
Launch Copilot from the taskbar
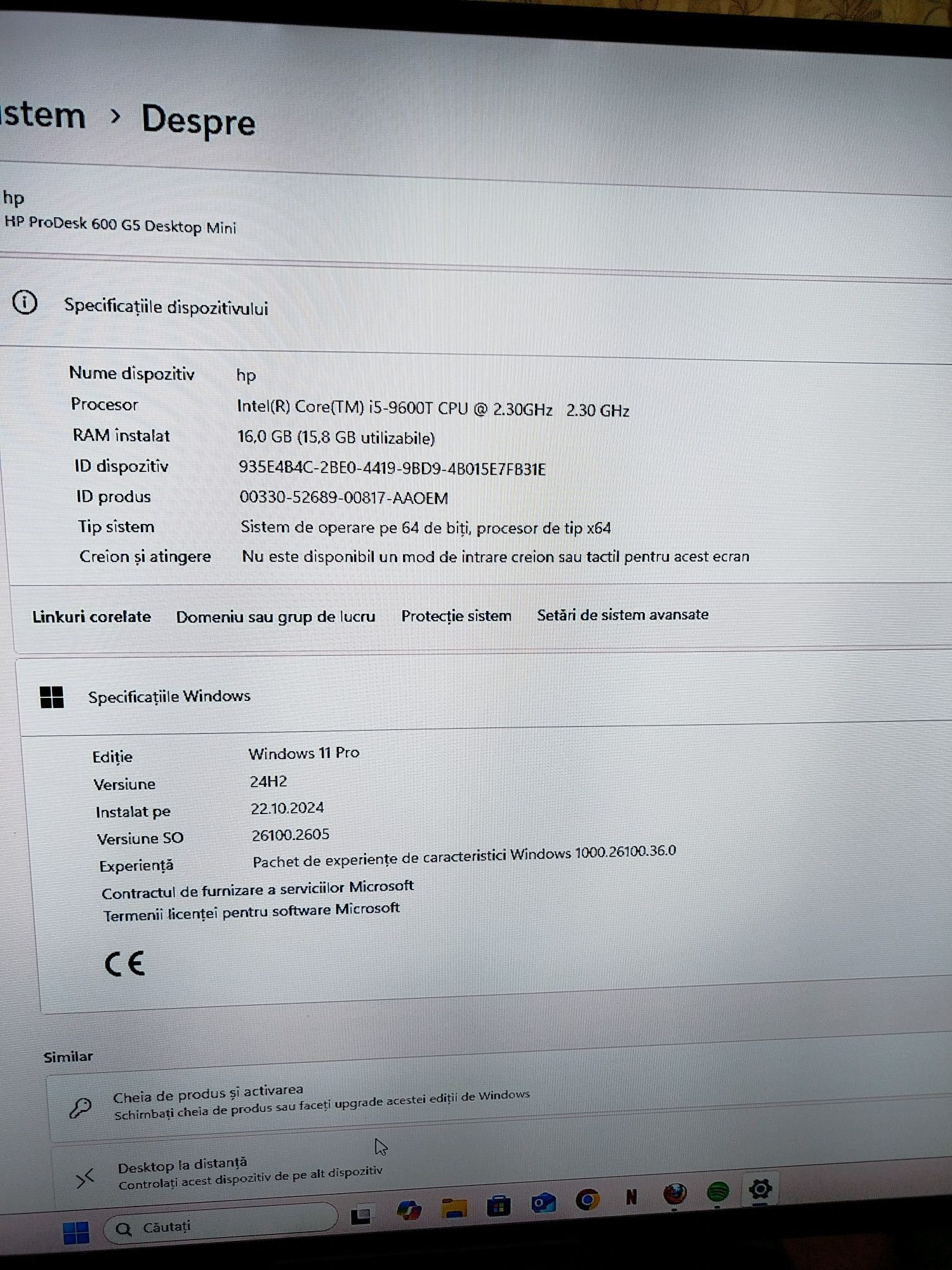point(408,1211)
